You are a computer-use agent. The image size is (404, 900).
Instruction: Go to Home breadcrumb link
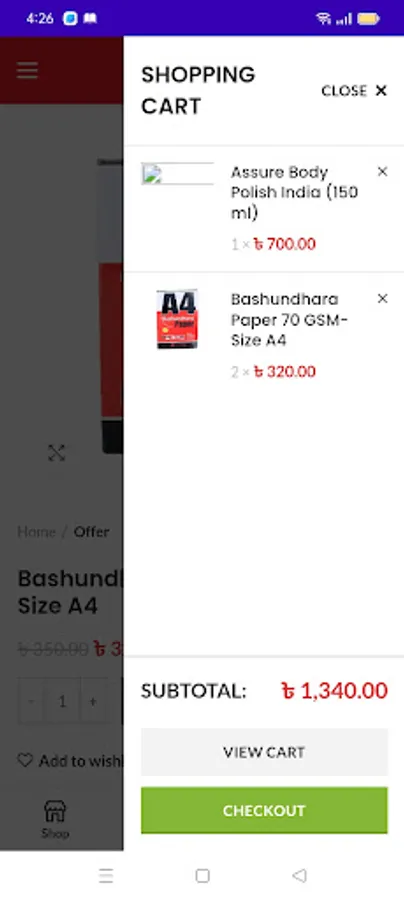point(36,532)
